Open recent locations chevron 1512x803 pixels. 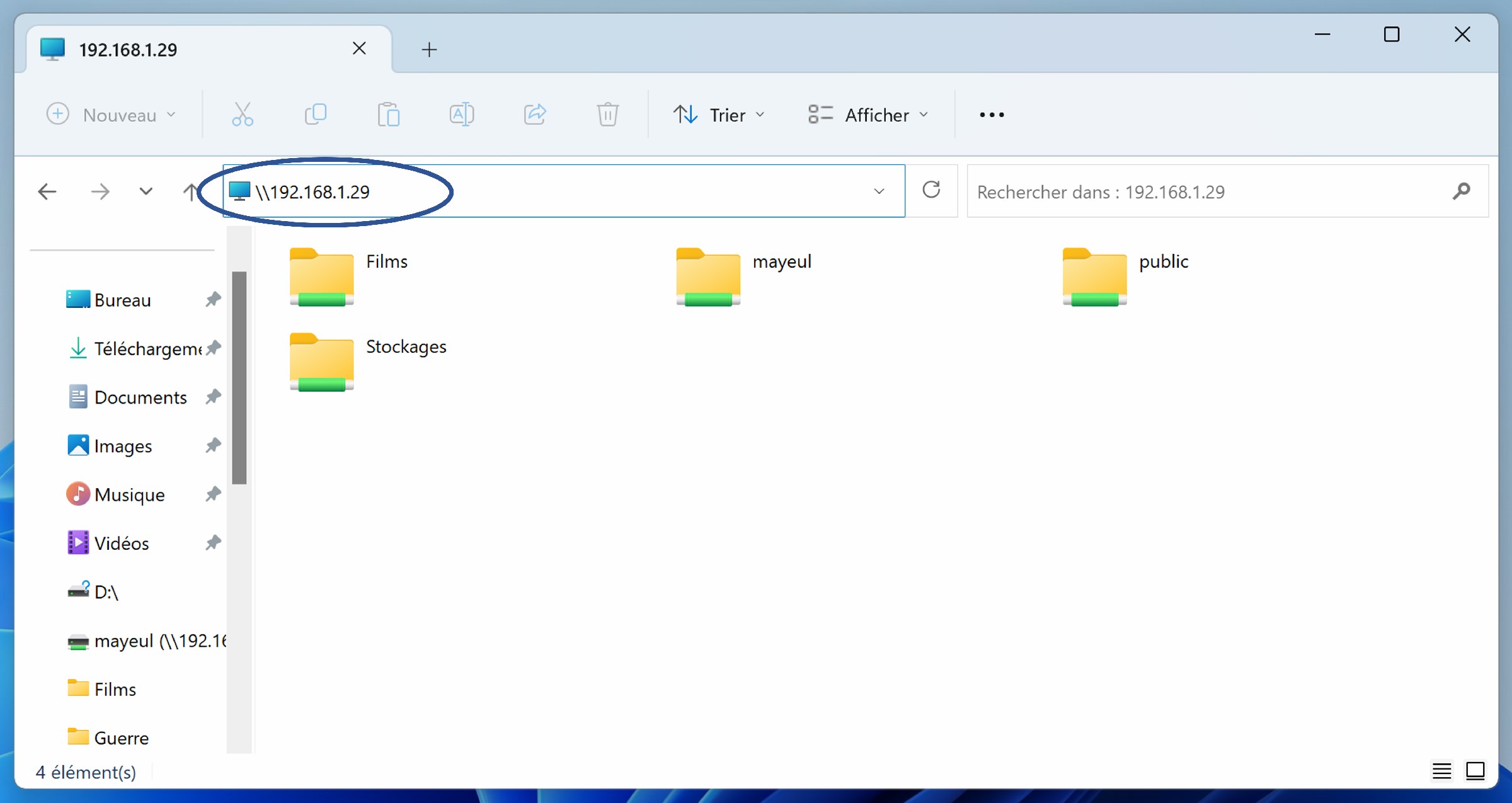[x=146, y=191]
